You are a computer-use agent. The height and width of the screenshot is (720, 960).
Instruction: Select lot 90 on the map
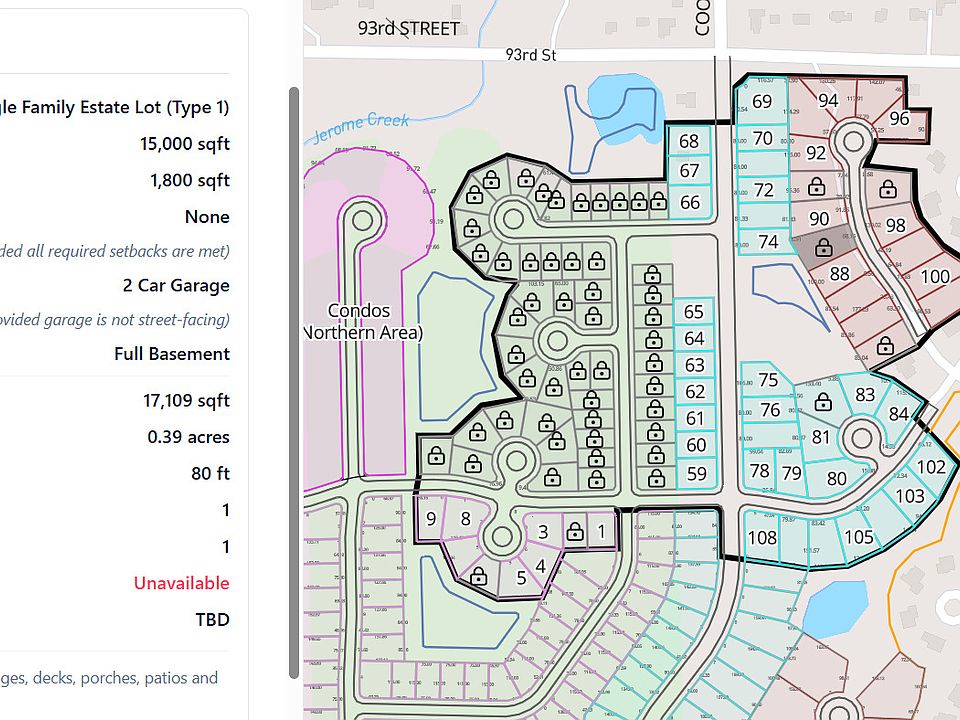click(819, 219)
